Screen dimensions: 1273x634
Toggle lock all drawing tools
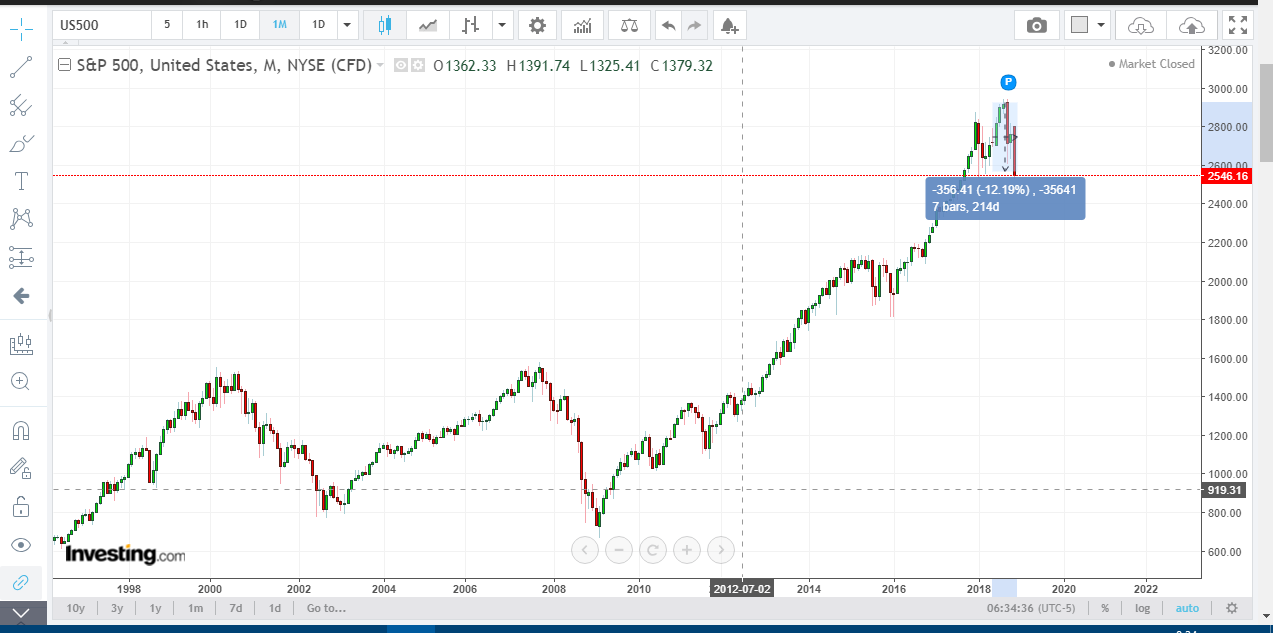pos(21,507)
